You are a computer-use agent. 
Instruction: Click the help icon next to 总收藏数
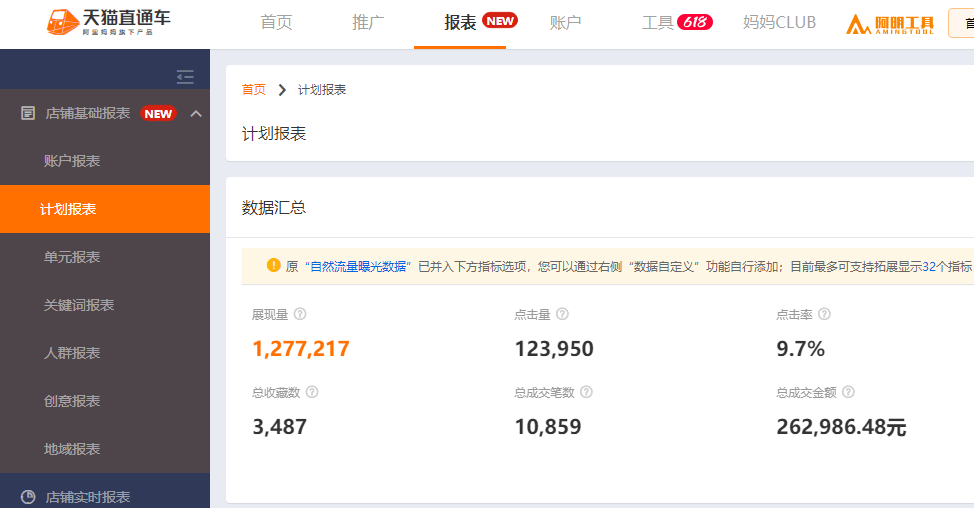click(x=312, y=392)
